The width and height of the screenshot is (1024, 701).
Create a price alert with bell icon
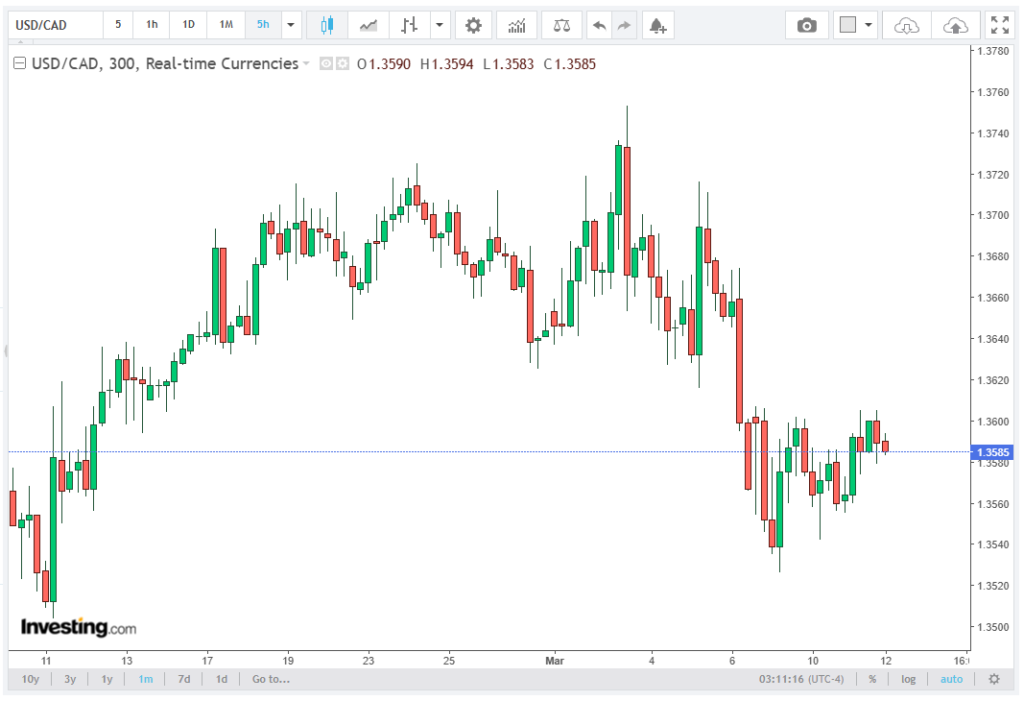click(x=656, y=25)
